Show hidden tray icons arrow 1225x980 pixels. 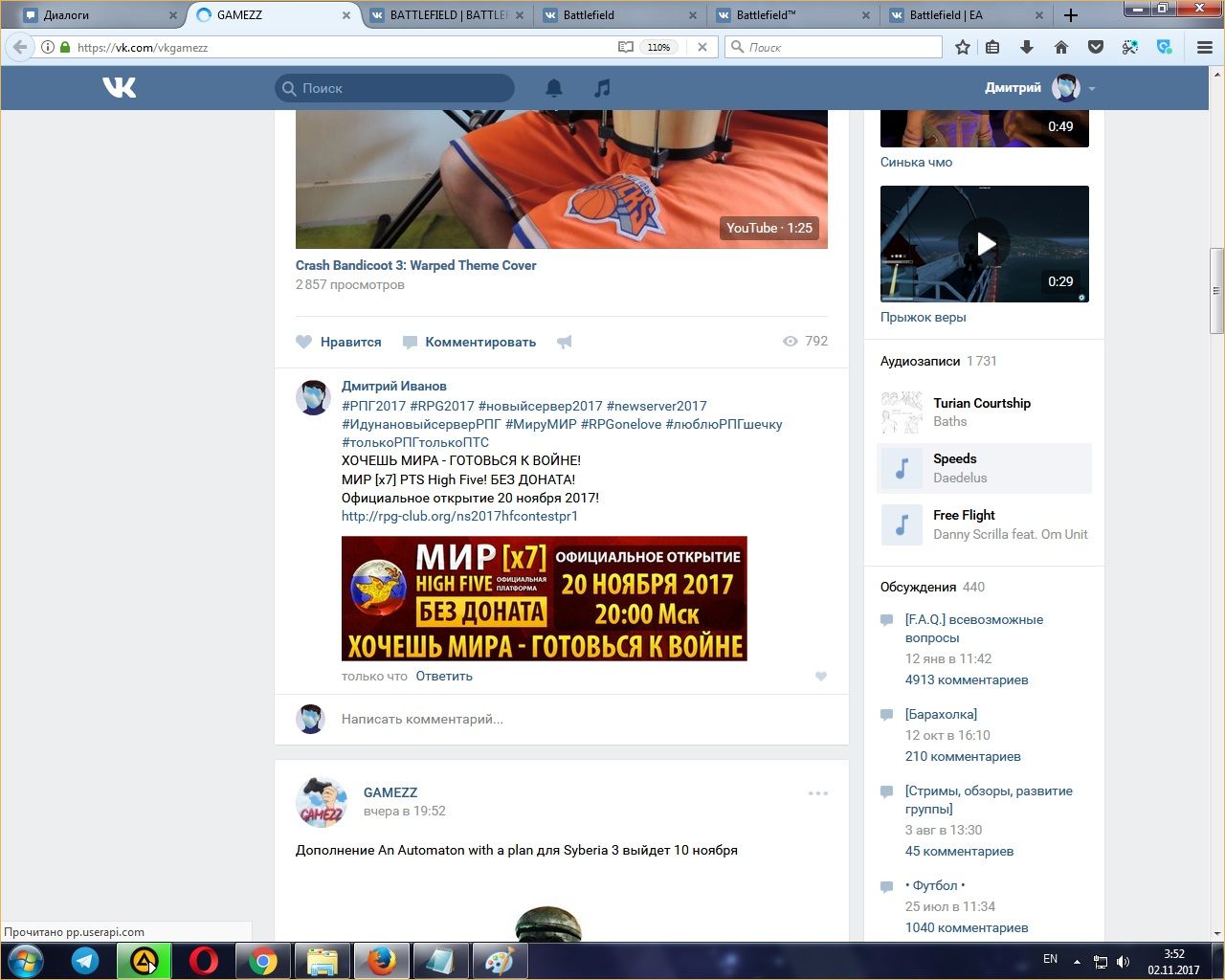[x=1077, y=962]
